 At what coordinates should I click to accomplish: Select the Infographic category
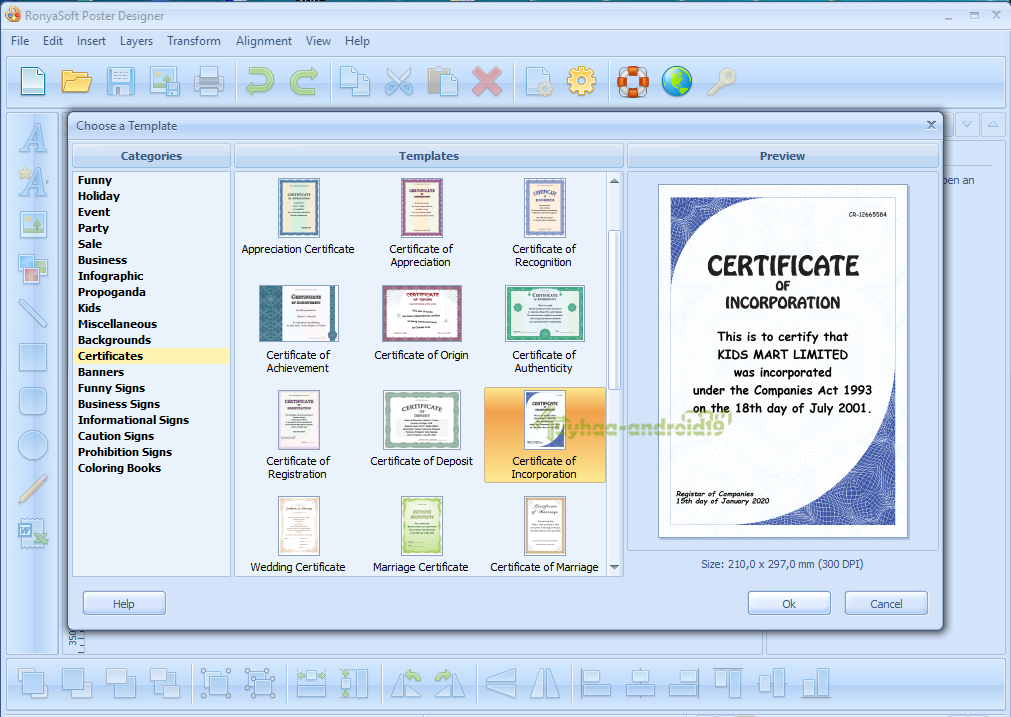(110, 276)
